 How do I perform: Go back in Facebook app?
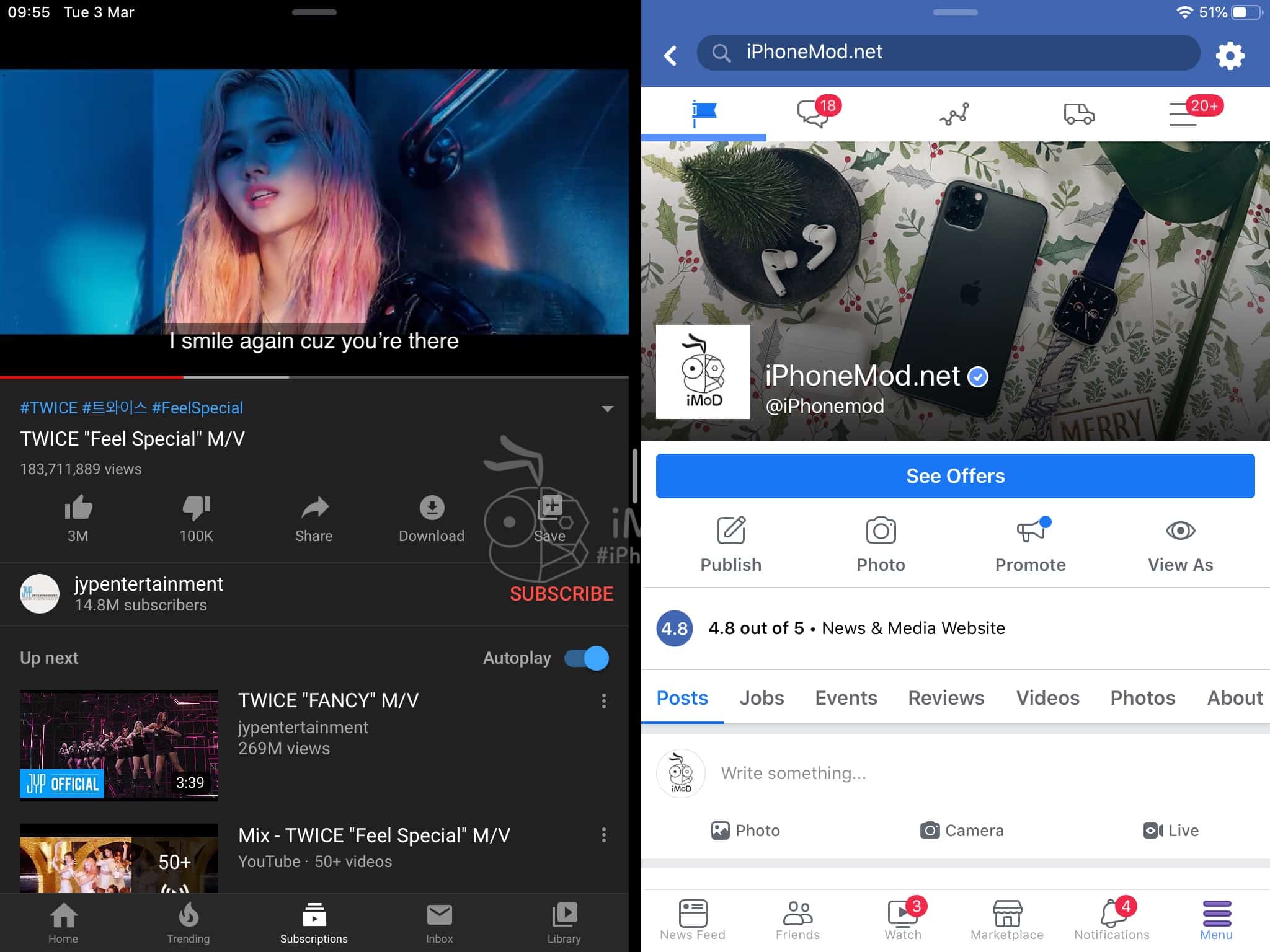click(x=670, y=55)
